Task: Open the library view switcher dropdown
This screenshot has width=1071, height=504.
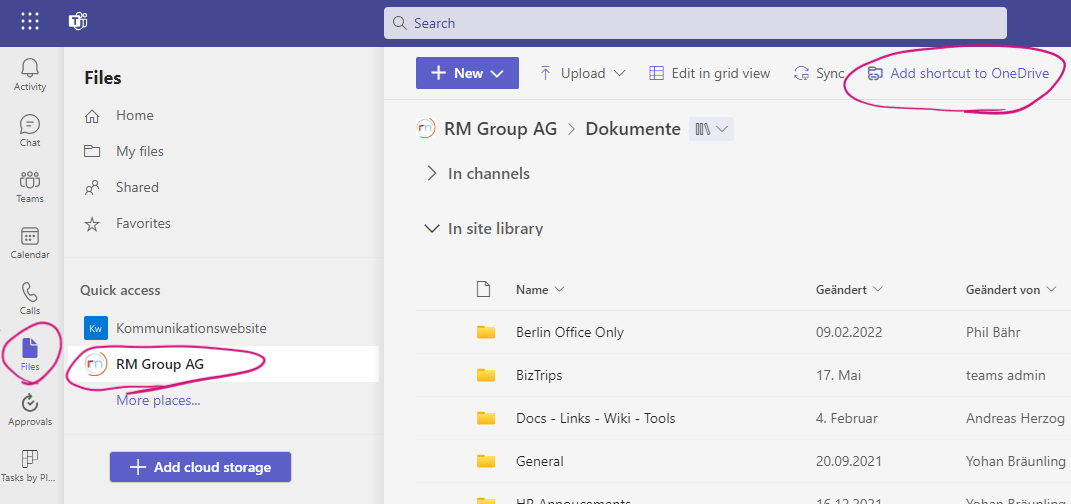Action: pyautogui.click(x=711, y=129)
